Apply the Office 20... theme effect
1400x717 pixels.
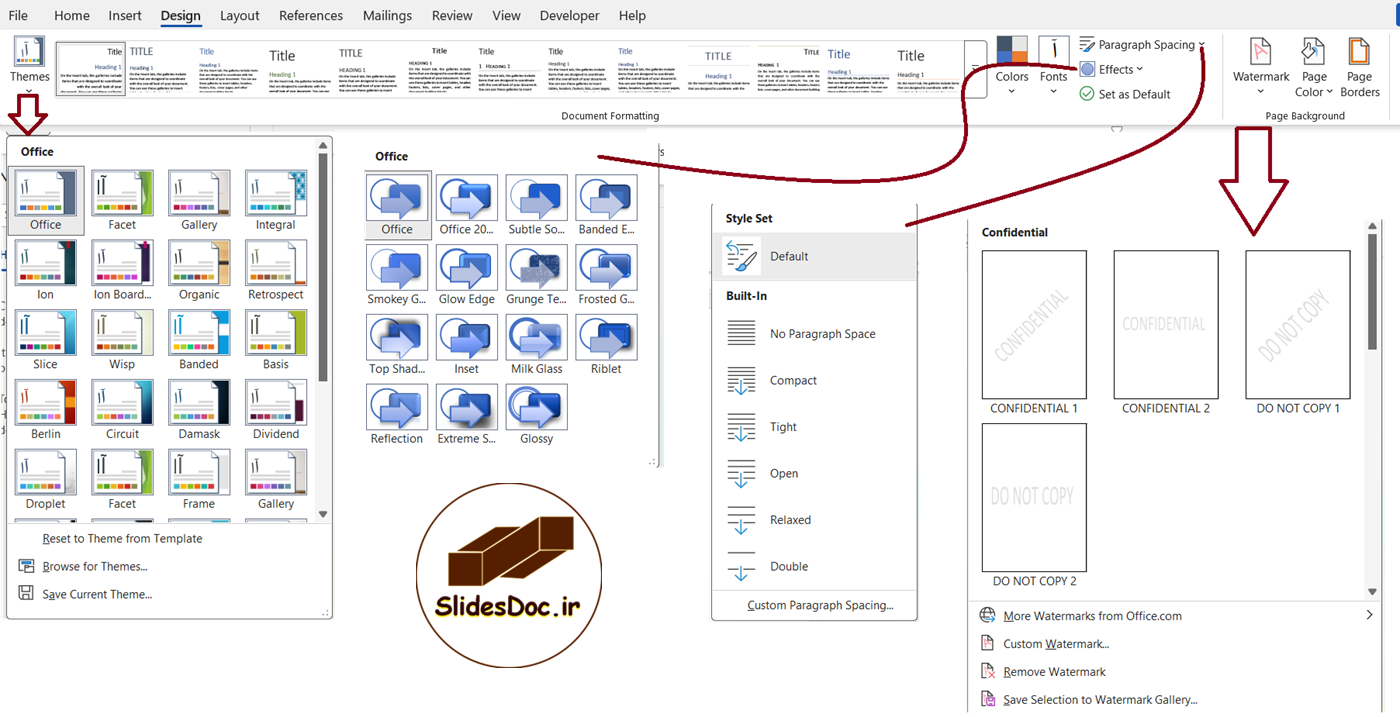(x=467, y=206)
